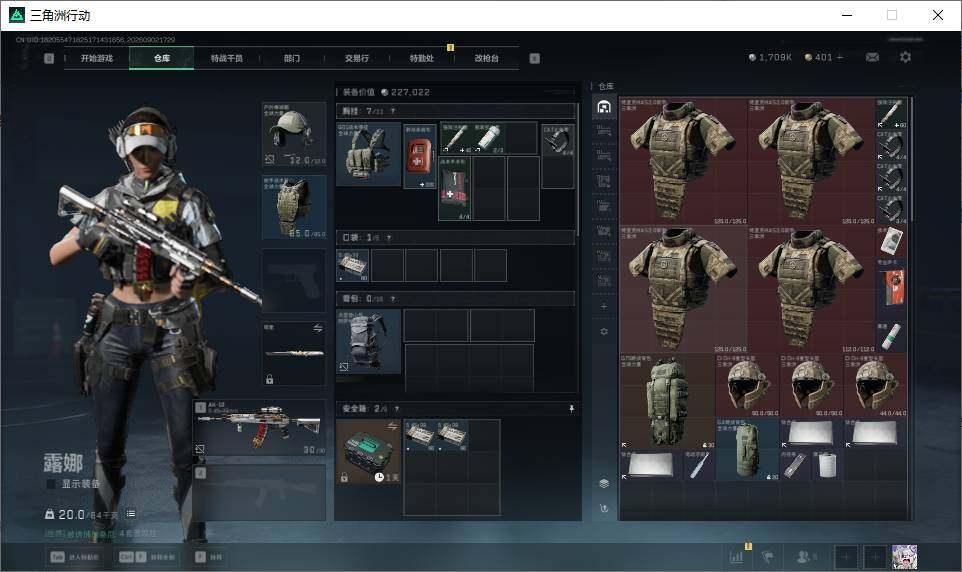This screenshot has height=572, width=962.
Task: Select the equipped helmet slot
Action: point(294,134)
